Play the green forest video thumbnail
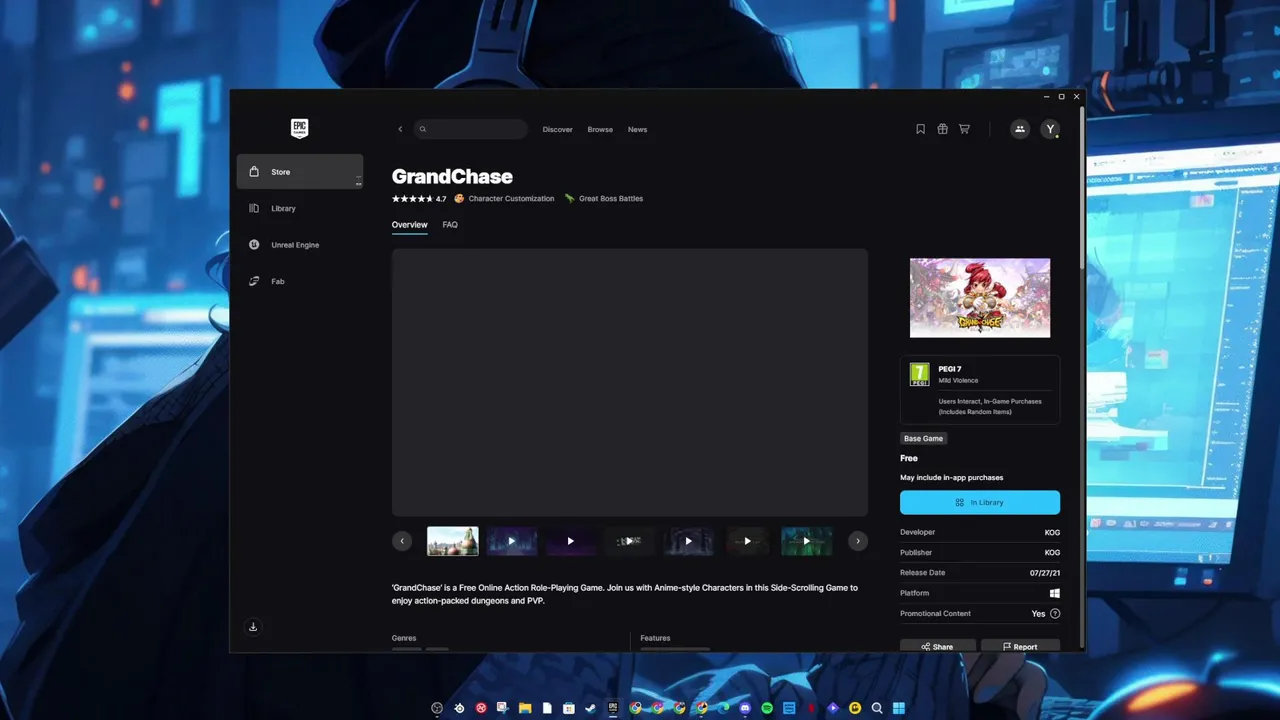The width and height of the screenshot is (1280, 720). [806, 541]
